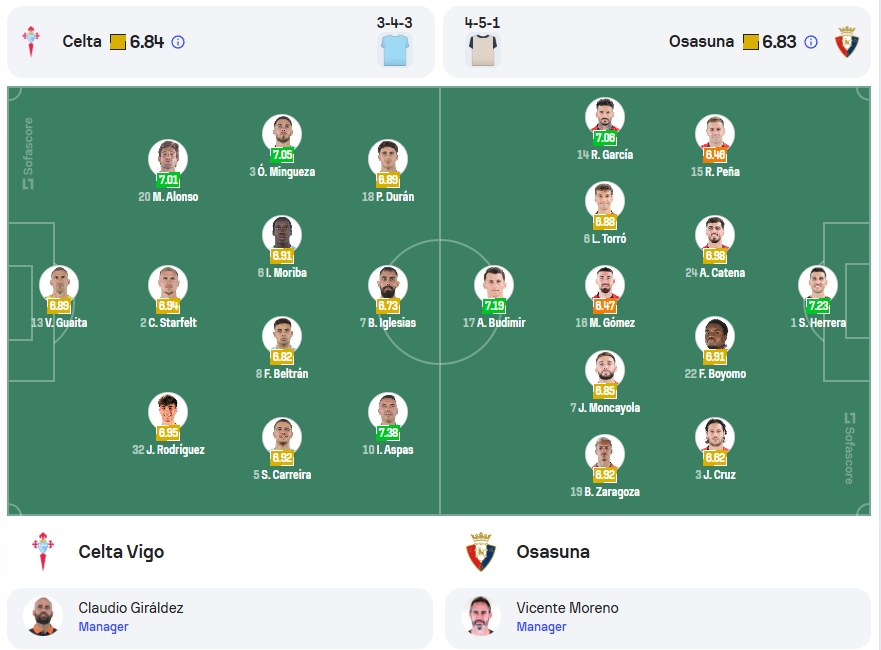Image resolution: width=881 pixels, height=650 pixels.
Task: Click the info icon beside Osasuna rating 6.83
Action: pyautogui.click(x=811, y=42)
